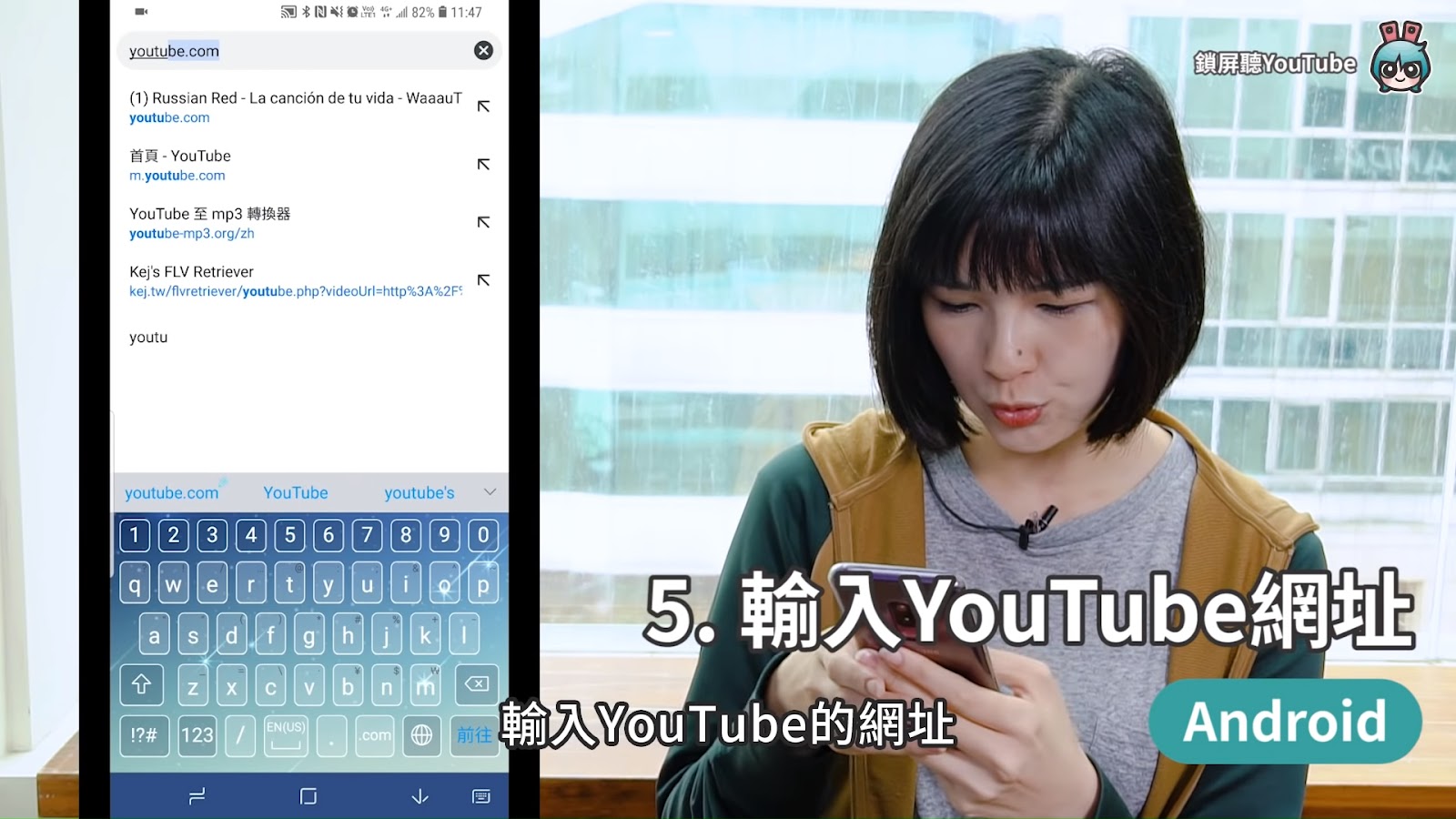Viewport: 1456px width, 819px height.
Task: Tap the letter l key
Action: coord(464,635)
